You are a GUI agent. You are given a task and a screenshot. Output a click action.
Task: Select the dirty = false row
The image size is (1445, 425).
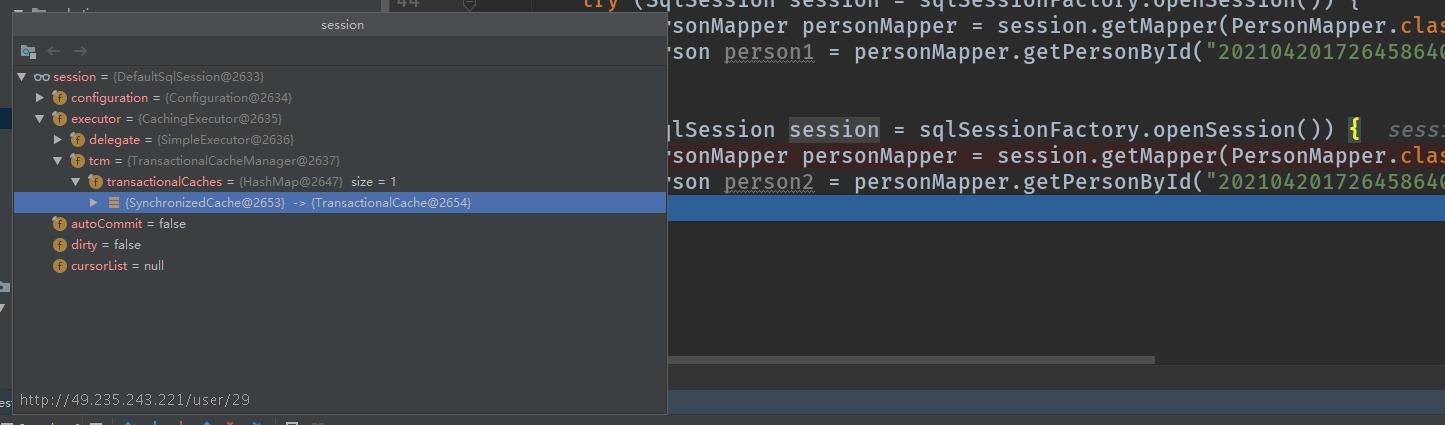tap(340, 245)
